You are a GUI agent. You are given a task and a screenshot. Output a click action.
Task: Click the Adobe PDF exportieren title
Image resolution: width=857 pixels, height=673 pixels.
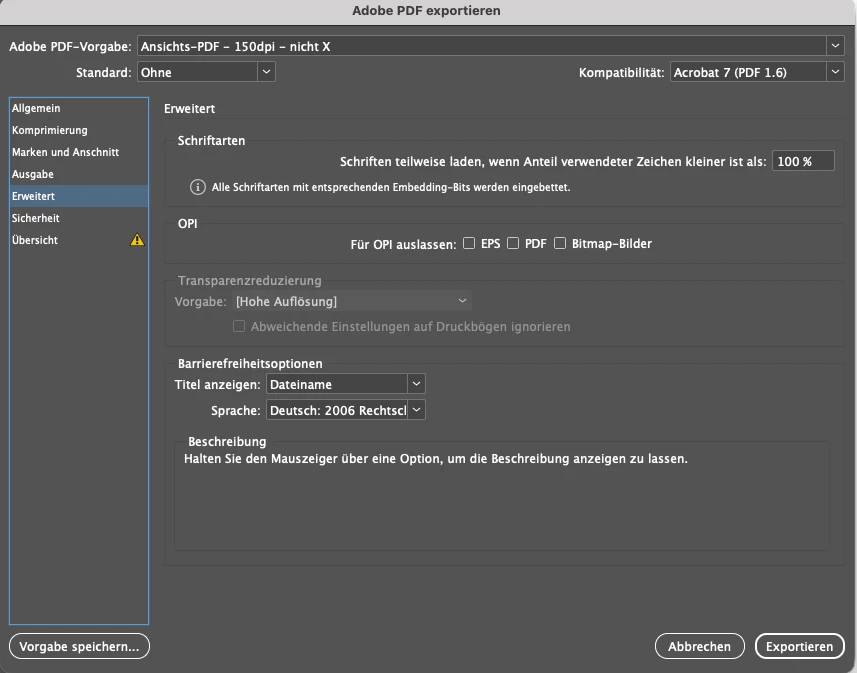coord(426,10)
